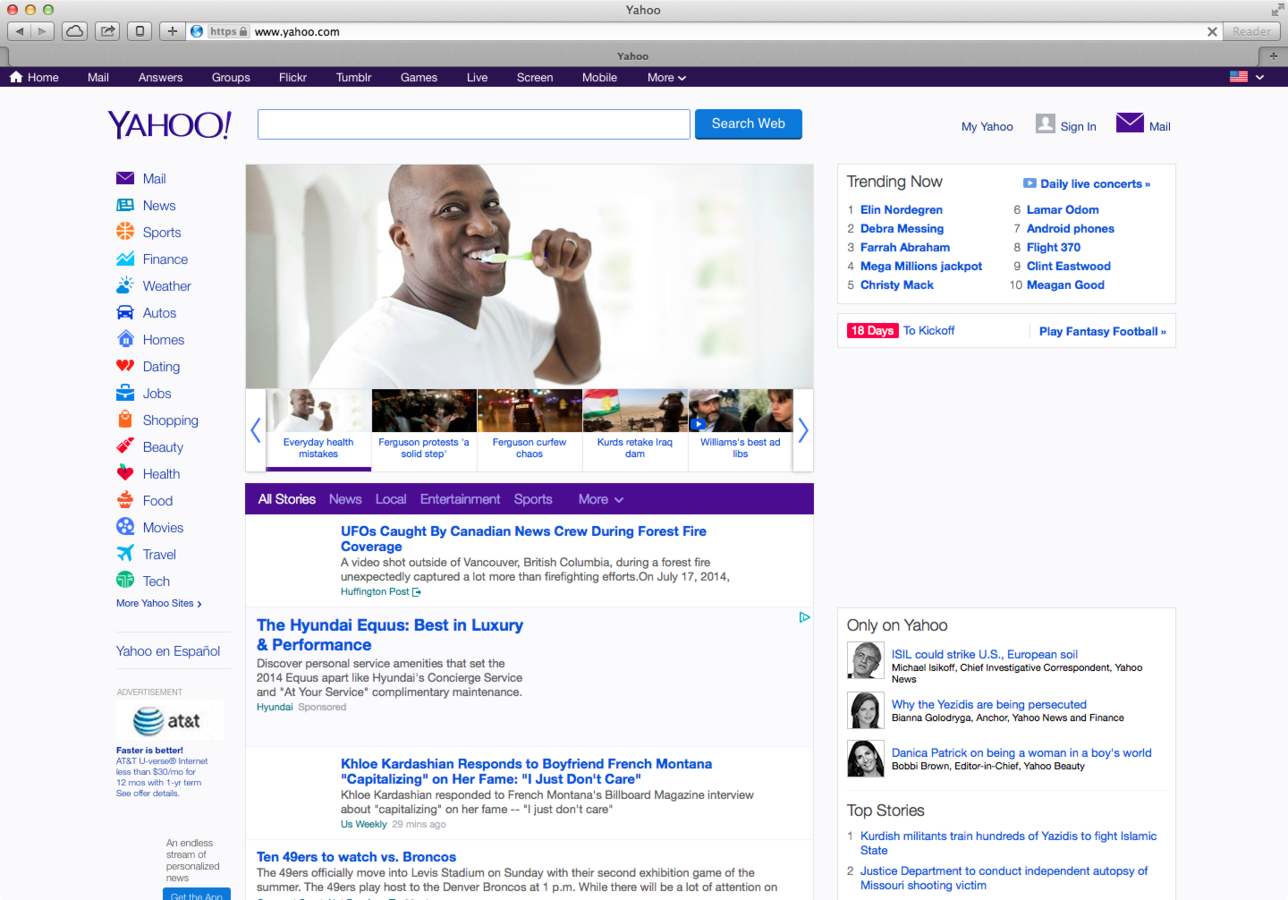Select the All Stories tab
Viewport: 1288px width, 900px height.
[287, 499]
